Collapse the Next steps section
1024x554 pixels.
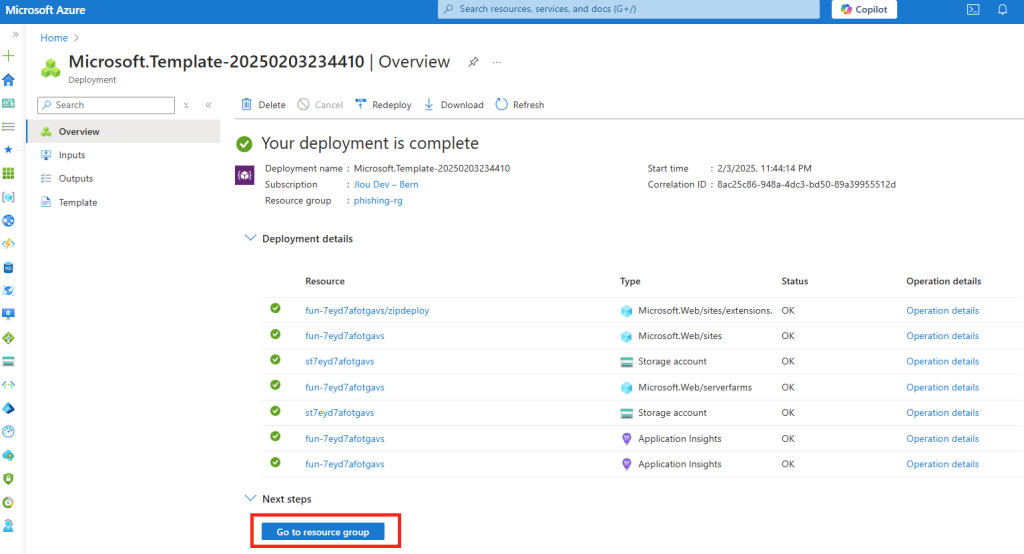point(250,498)
